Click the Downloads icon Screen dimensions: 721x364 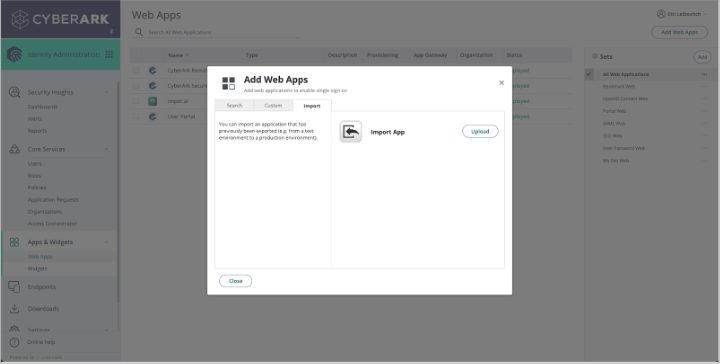click(14, 309)
